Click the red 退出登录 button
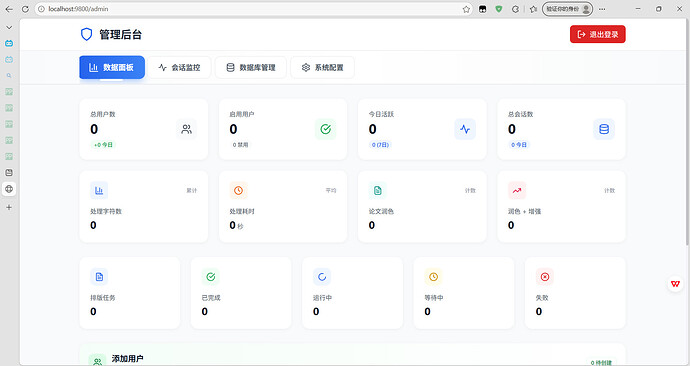The height and width of the screenshot is (366, 690). 598,34
